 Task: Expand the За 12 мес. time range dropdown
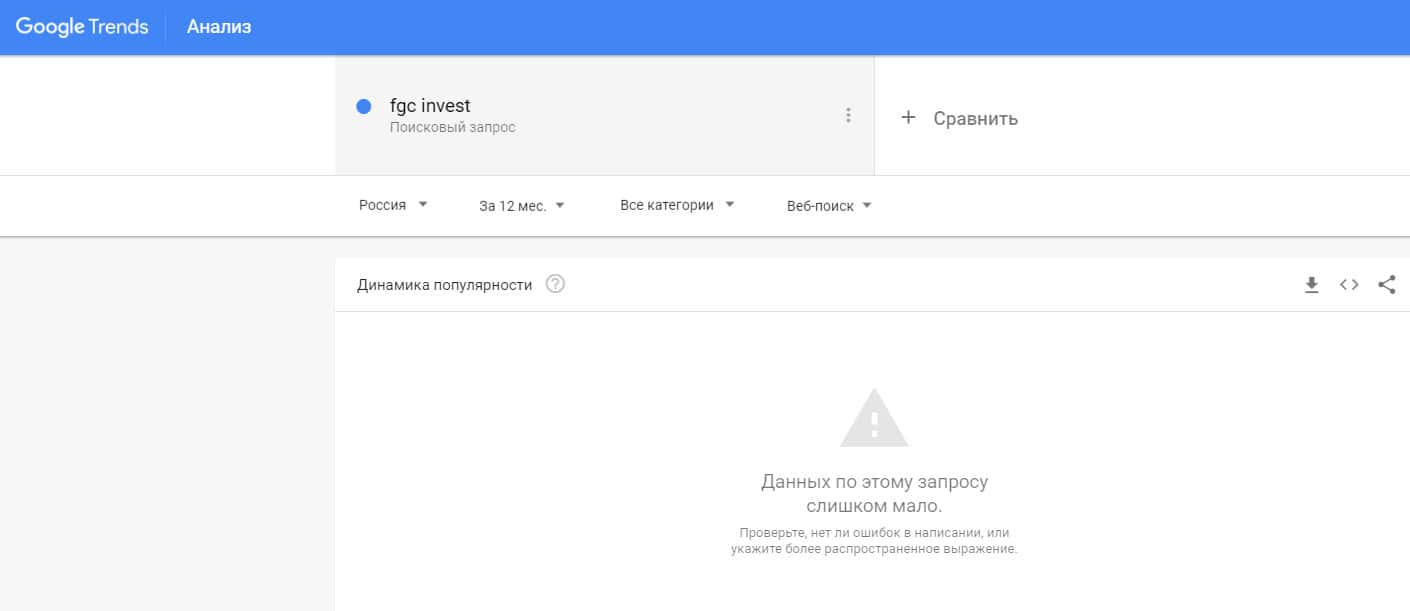tap(522, 205)
